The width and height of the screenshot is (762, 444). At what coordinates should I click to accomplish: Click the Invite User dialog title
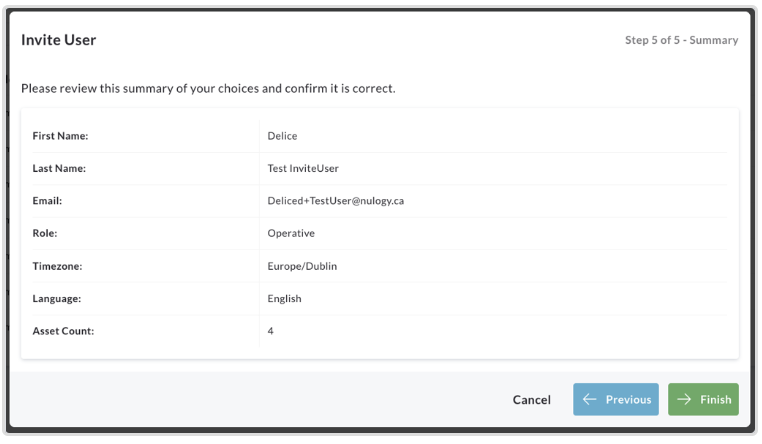pos(58,40)
